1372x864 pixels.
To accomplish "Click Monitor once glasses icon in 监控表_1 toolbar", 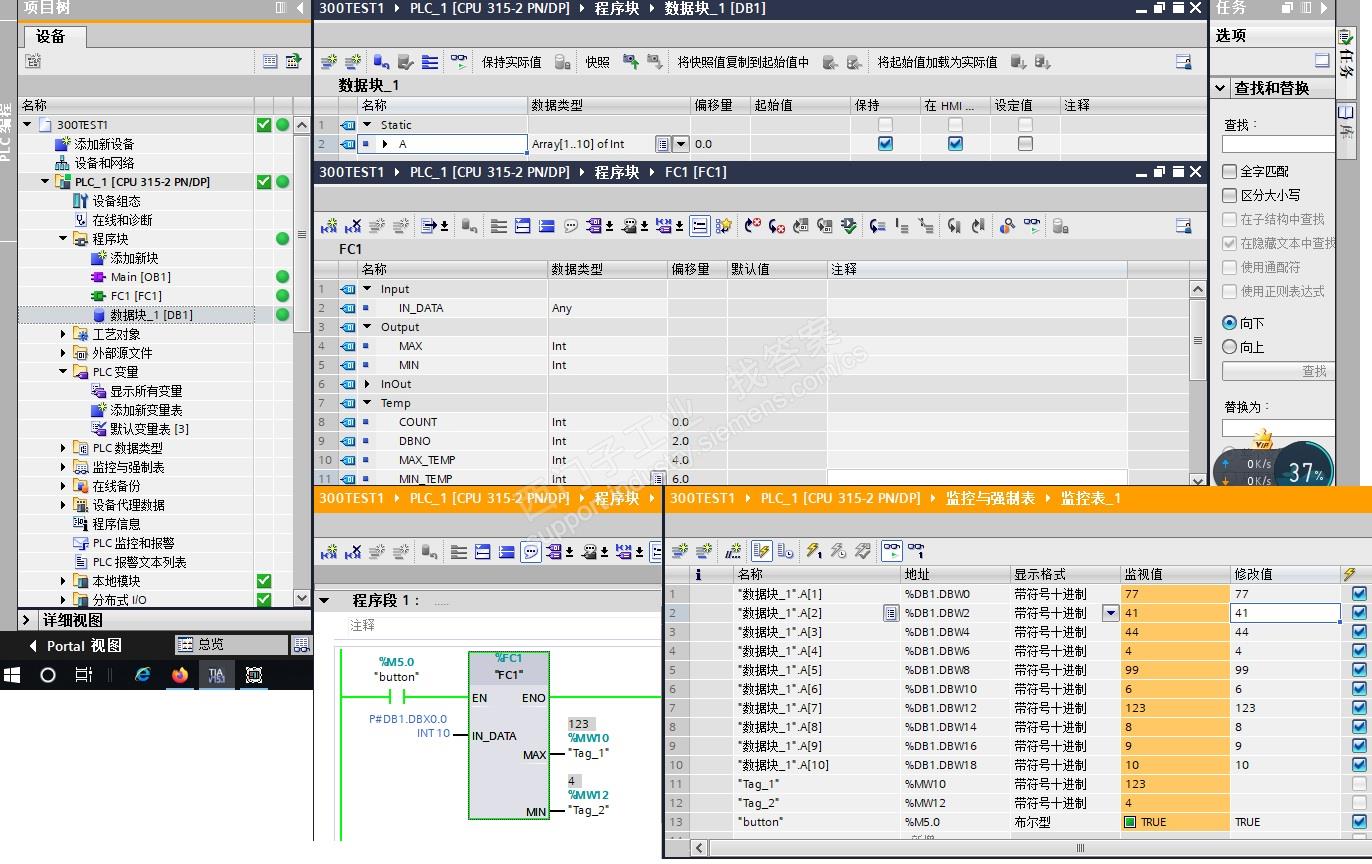I will (915, 550).
